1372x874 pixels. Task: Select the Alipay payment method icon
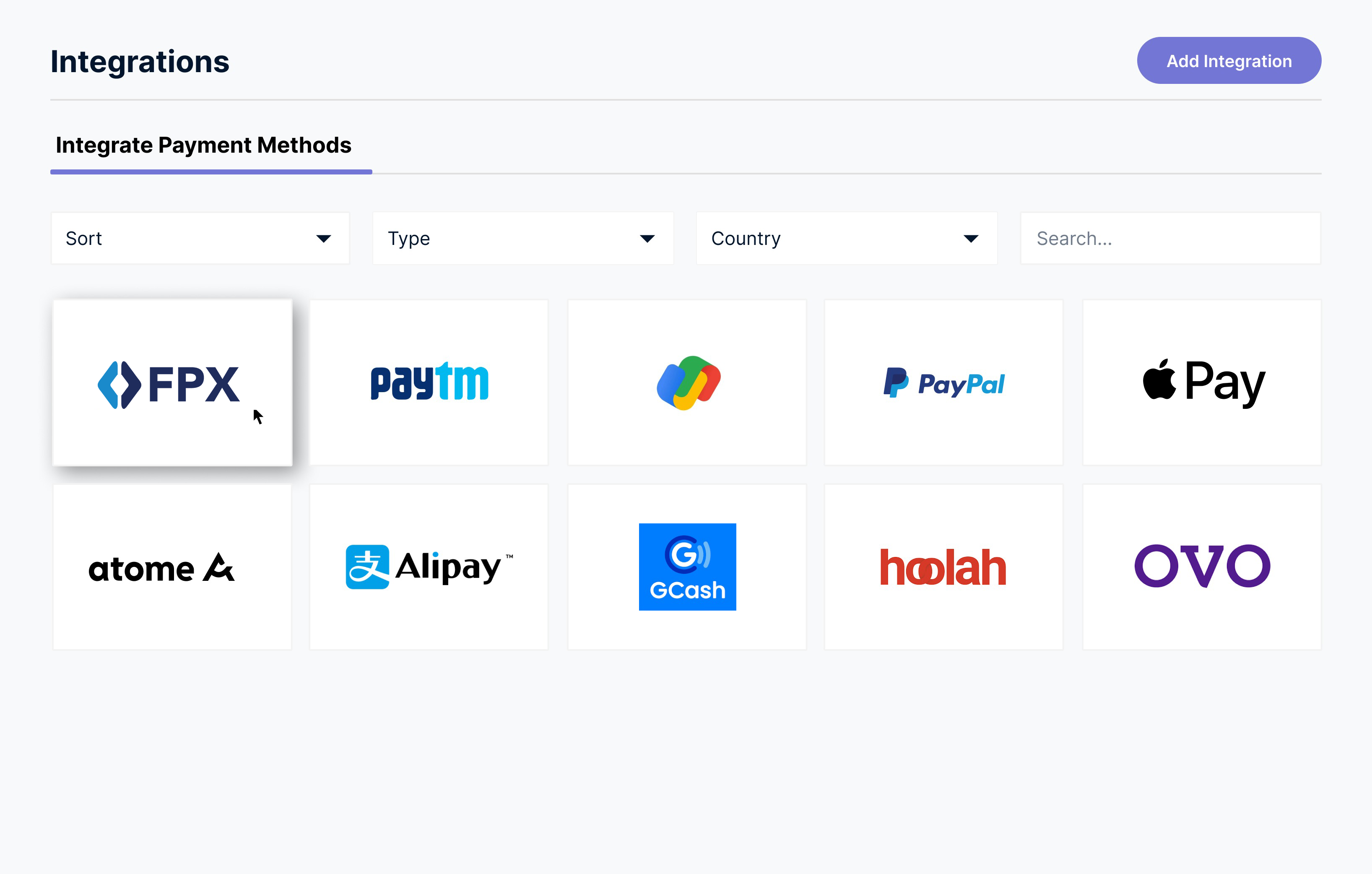(429, 566)
